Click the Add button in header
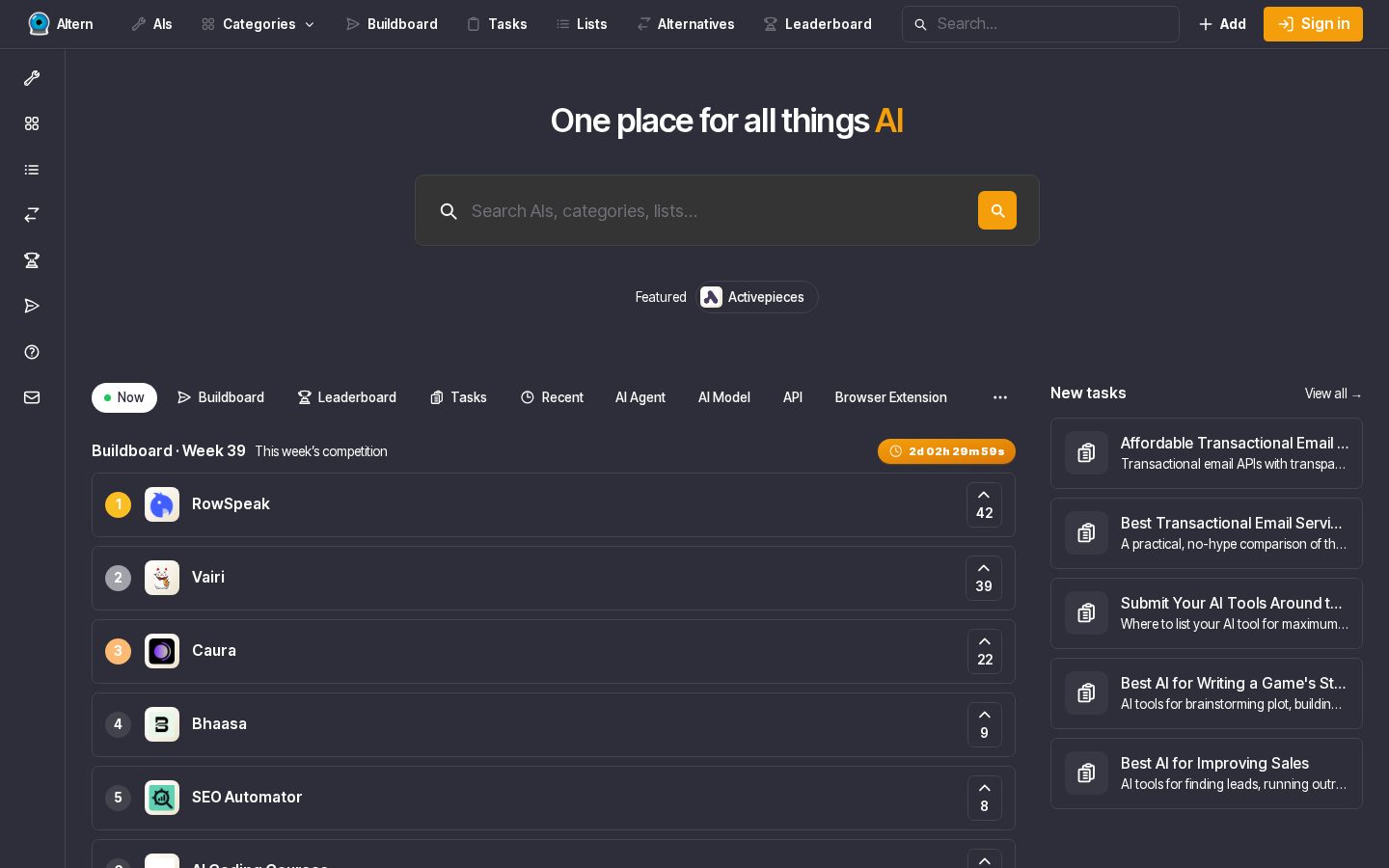This screenshot has height=868, width=1389. 1222,24
